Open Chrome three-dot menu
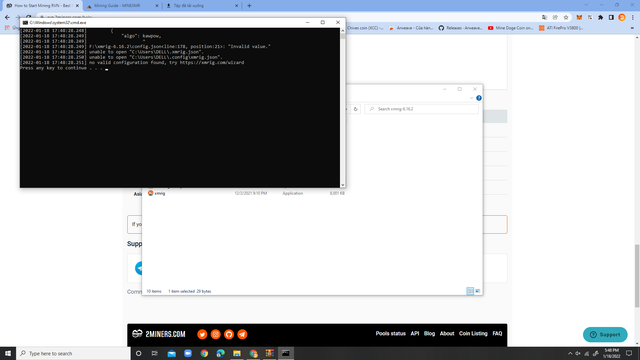Image resolution: width=640 pixels, height=360 pixels. pyautogui.click(x=633, y=17)
